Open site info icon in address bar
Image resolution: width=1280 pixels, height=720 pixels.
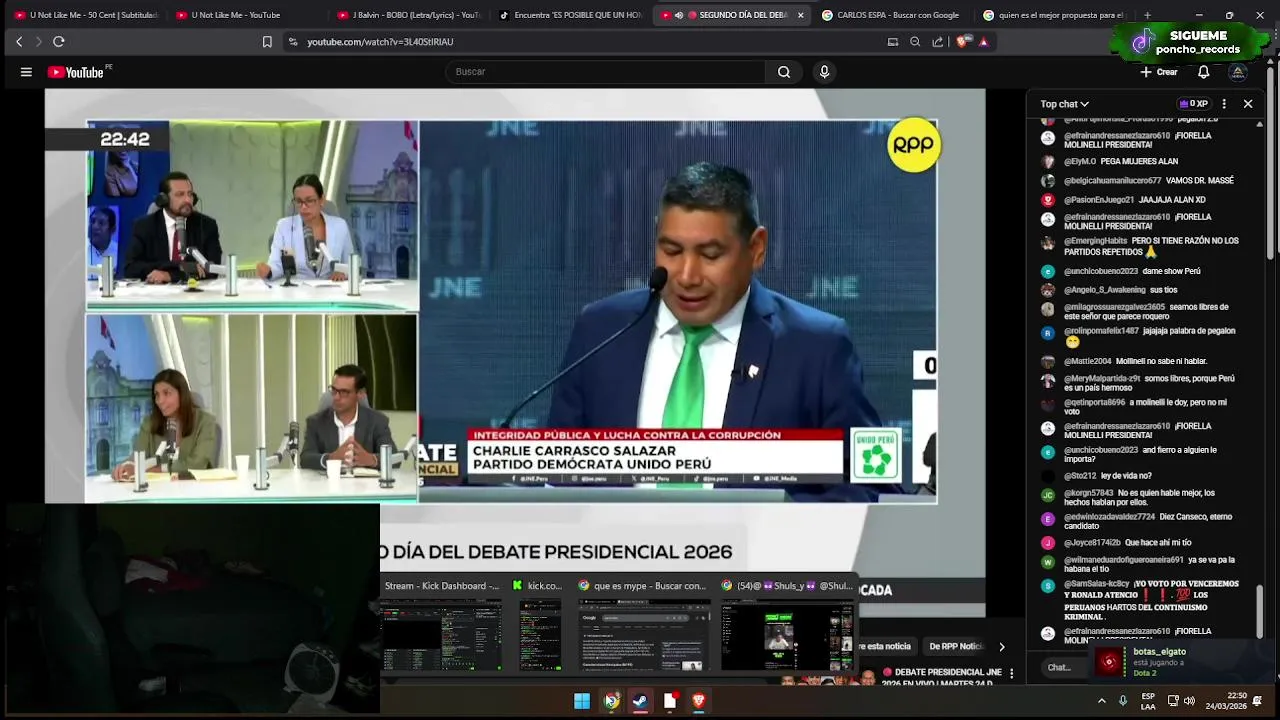point(293,42)
